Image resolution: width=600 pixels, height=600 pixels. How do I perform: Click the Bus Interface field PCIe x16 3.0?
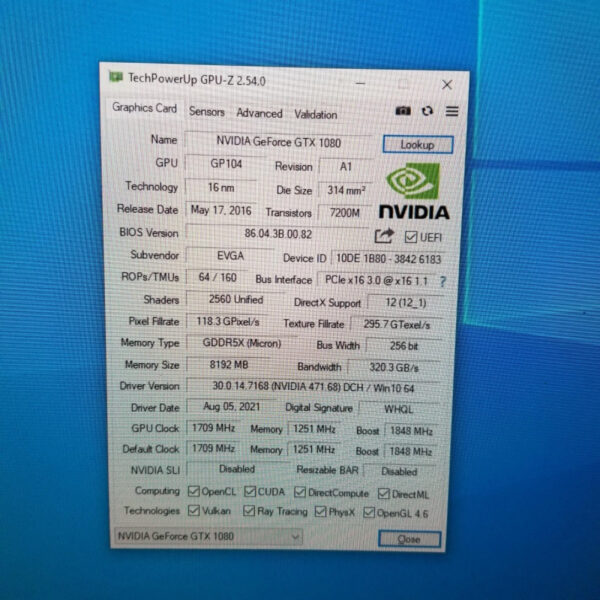coord(376,280)
